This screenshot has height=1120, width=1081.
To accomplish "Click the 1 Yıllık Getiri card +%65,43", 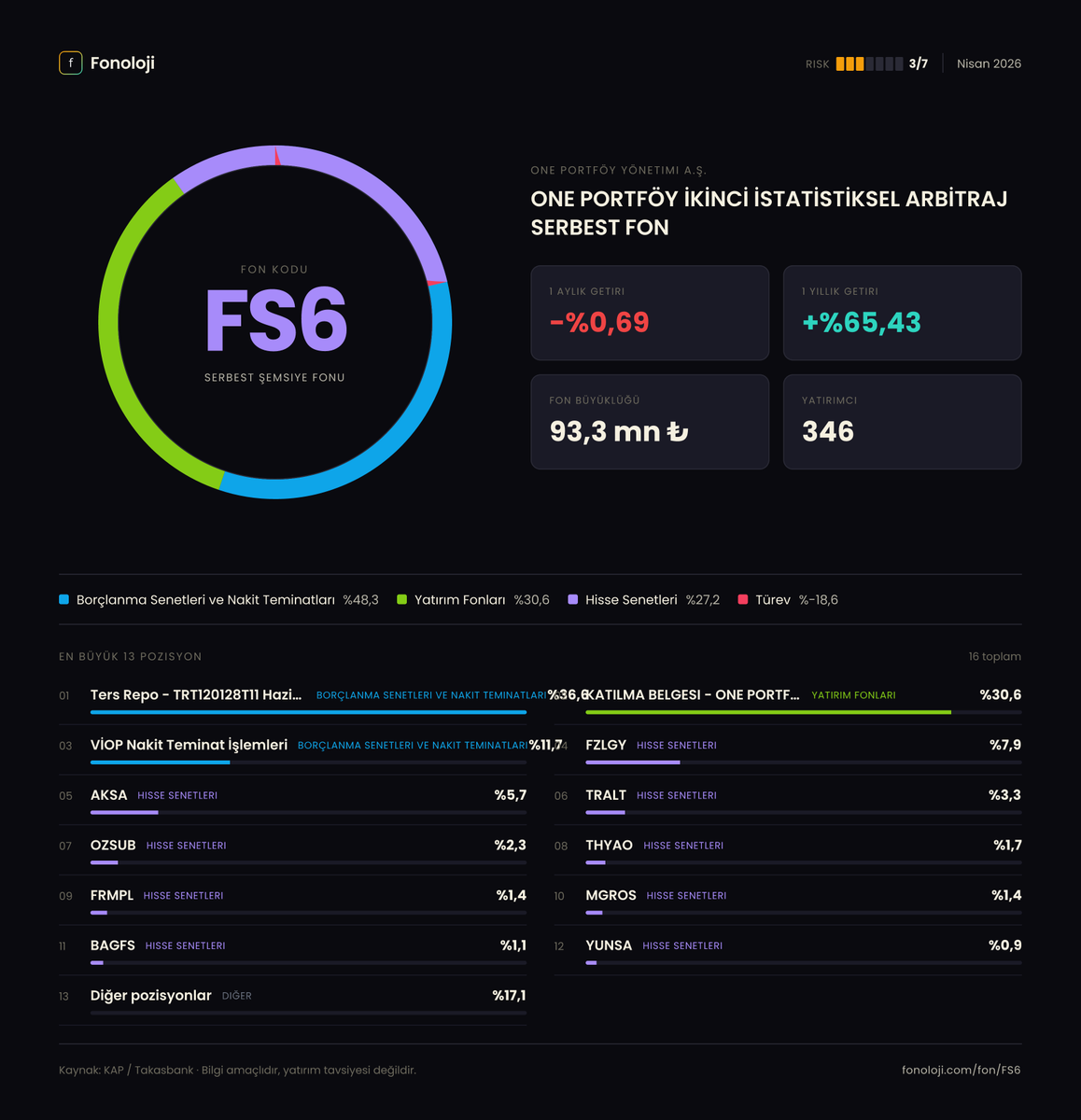I will click(x=902, y=313).
